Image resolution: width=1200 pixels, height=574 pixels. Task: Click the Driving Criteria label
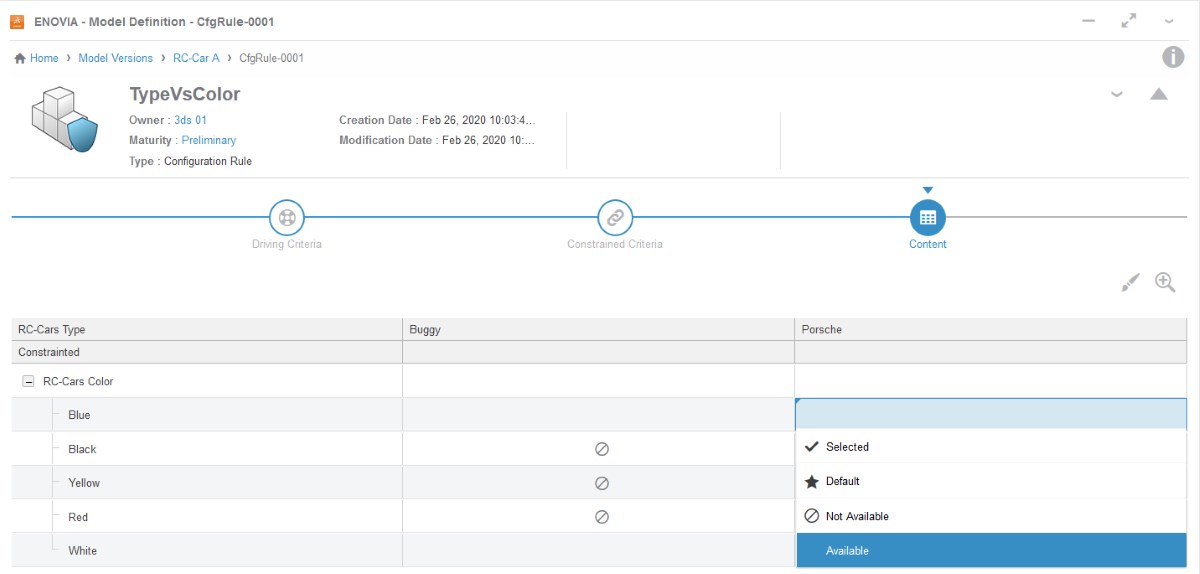[x=287, y=244]
